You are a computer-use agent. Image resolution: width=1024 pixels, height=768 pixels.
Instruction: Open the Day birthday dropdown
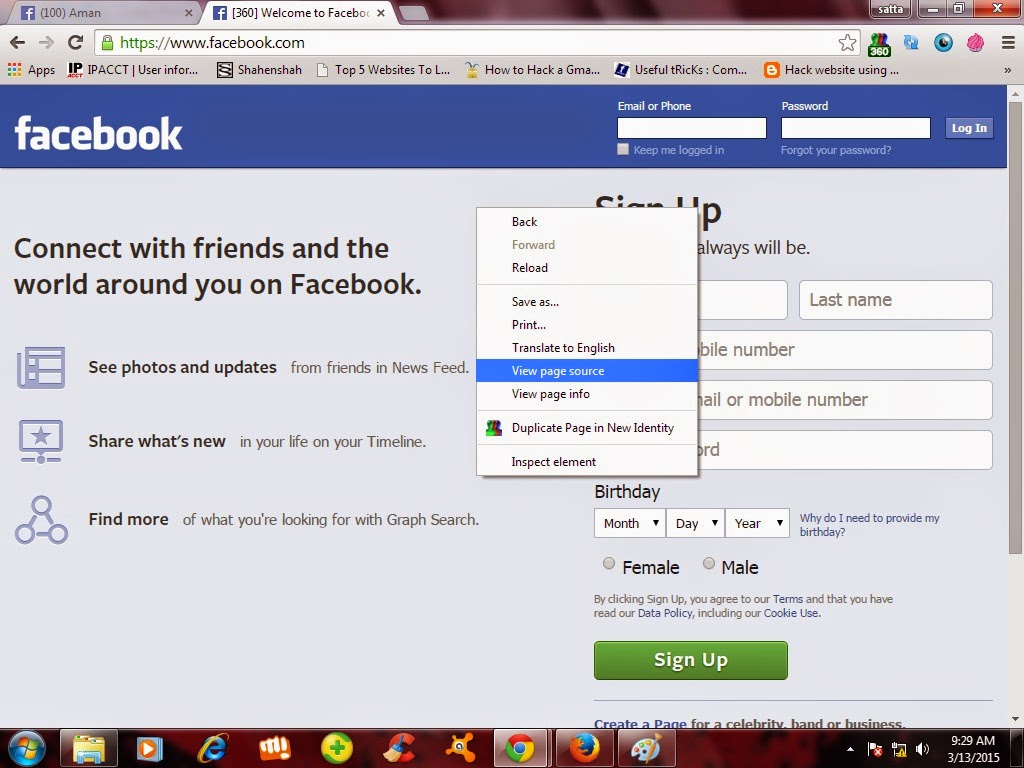[695, 523]
